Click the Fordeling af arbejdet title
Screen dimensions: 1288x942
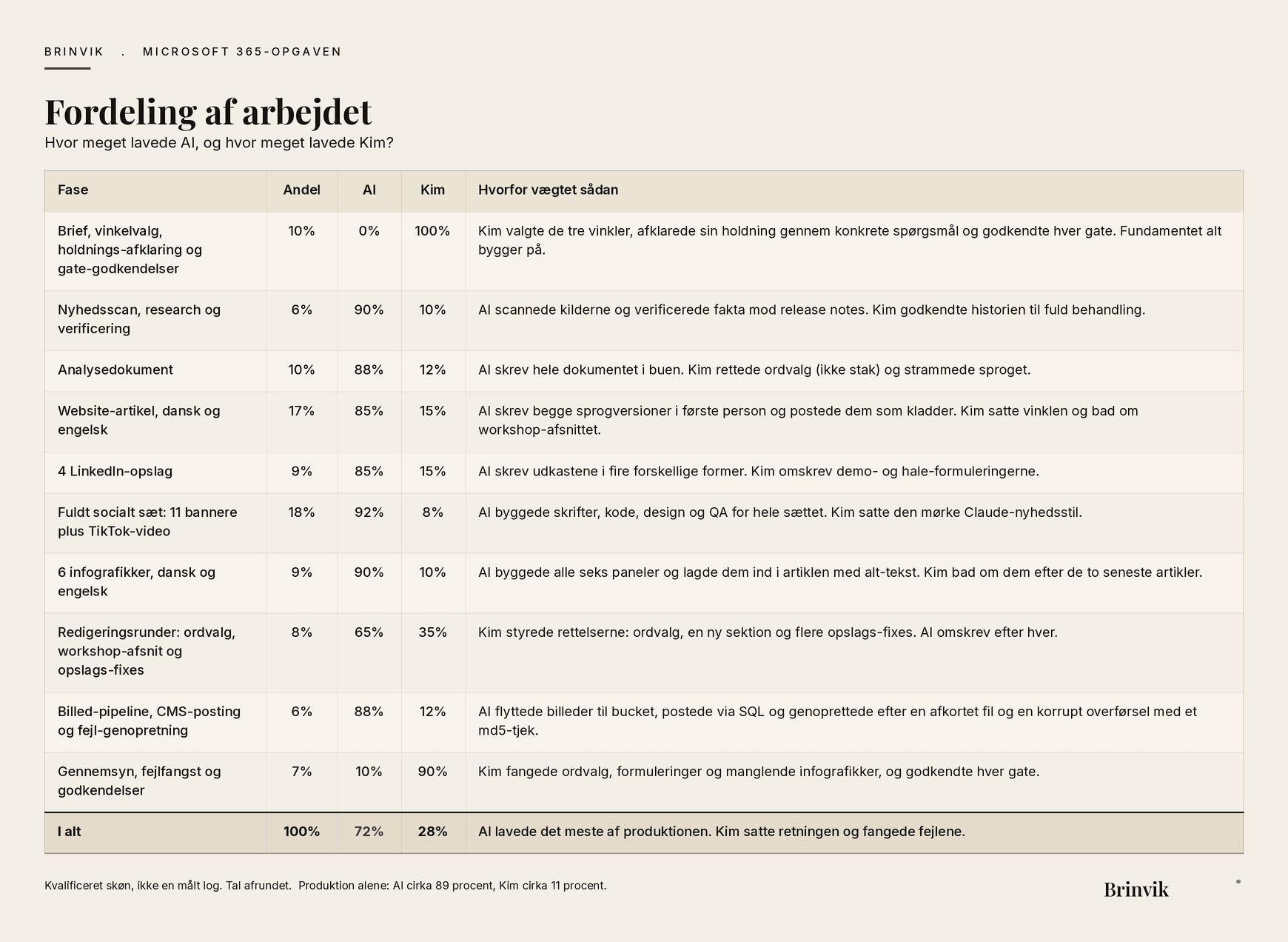208,112
